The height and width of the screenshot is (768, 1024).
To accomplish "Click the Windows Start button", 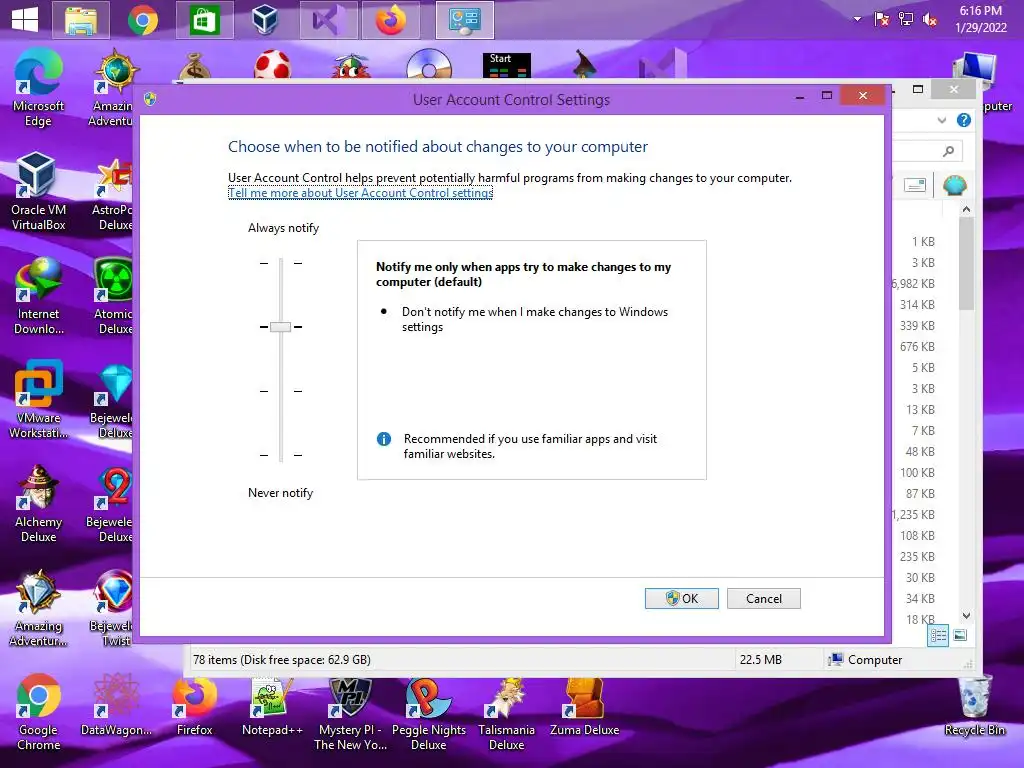I will 25,19.
